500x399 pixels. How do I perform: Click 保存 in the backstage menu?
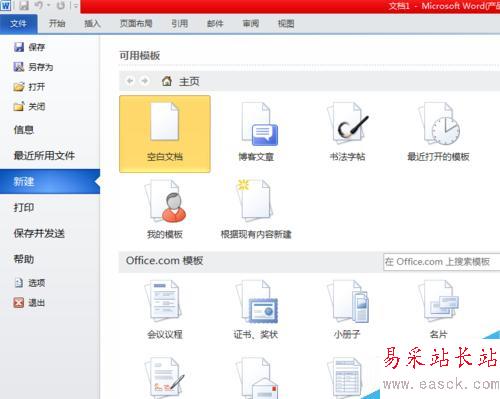coord(30,47)
